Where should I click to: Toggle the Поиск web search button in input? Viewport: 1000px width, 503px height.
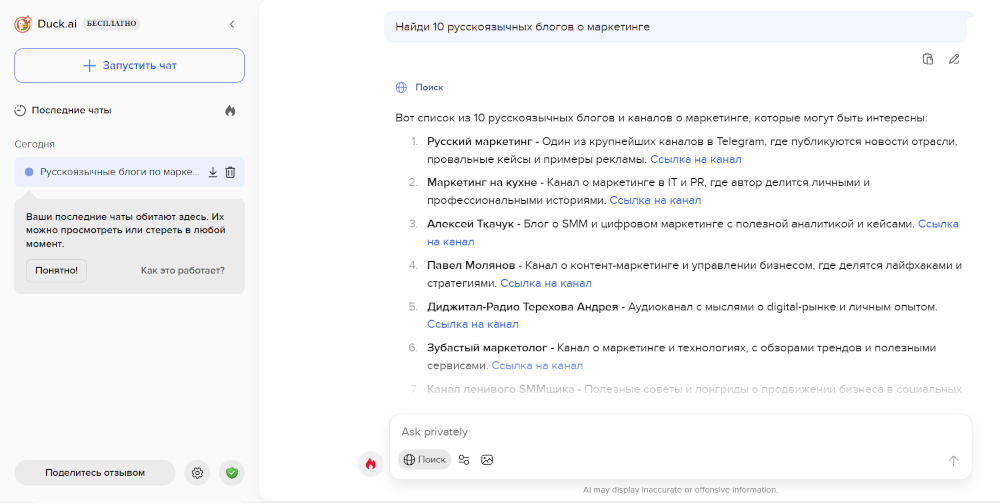point(424,460)
